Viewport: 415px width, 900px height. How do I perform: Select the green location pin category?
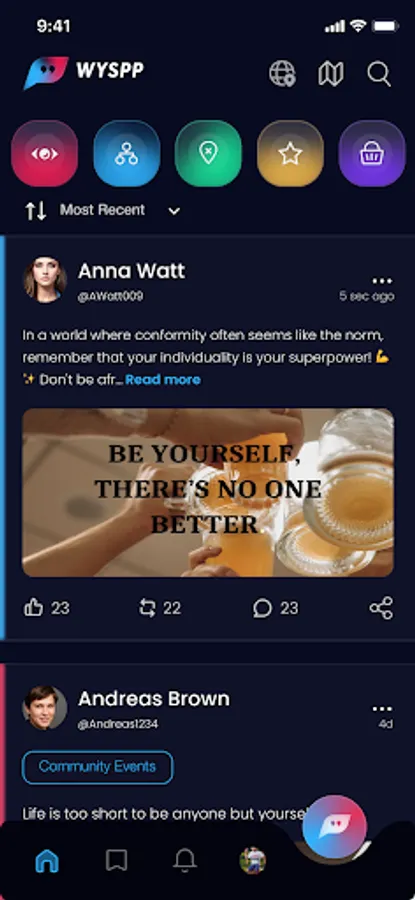click(208, 154)
